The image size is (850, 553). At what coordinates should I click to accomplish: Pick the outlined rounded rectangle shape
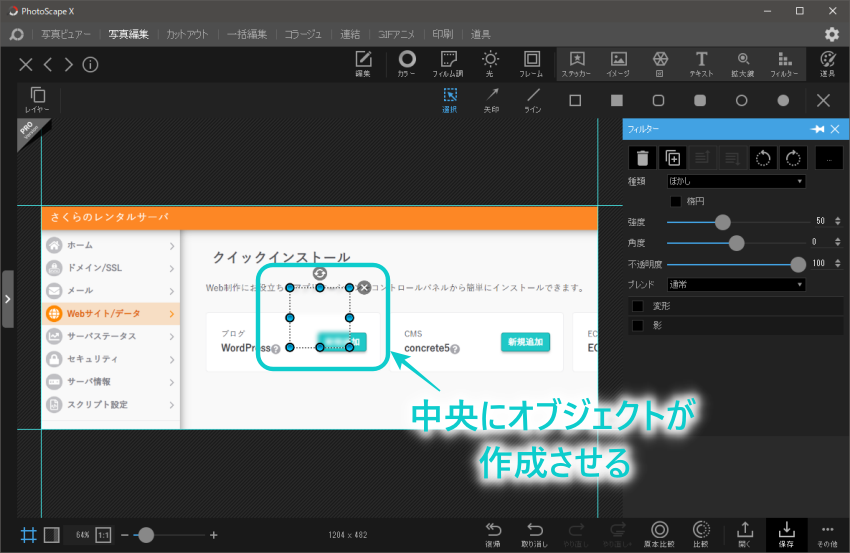click(x=658, y=100)
